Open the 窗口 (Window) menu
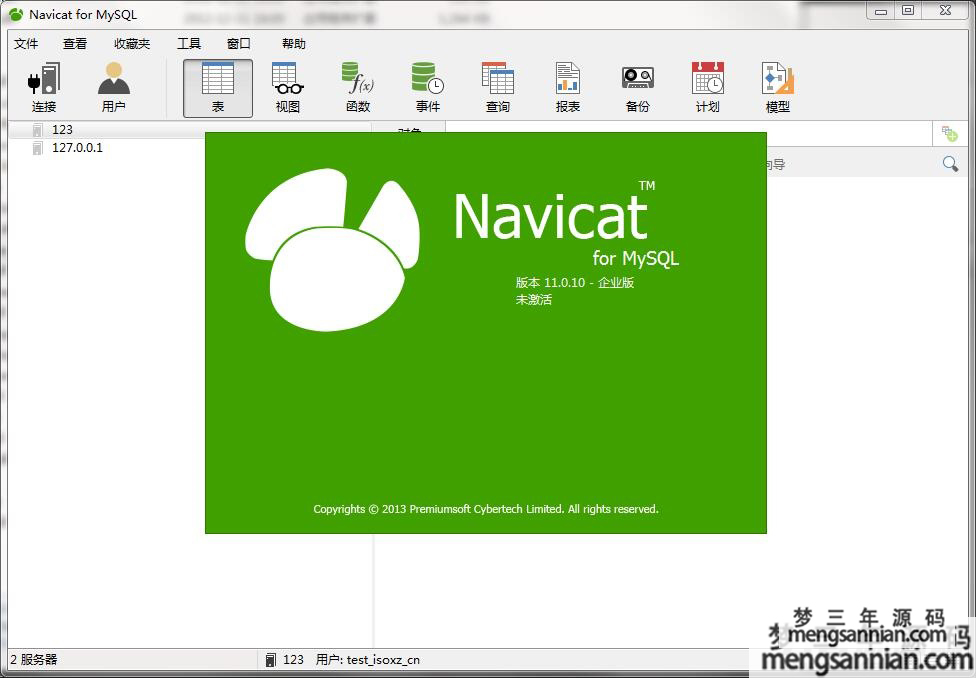This screenshot has width=976, height=678. (238, 44)
